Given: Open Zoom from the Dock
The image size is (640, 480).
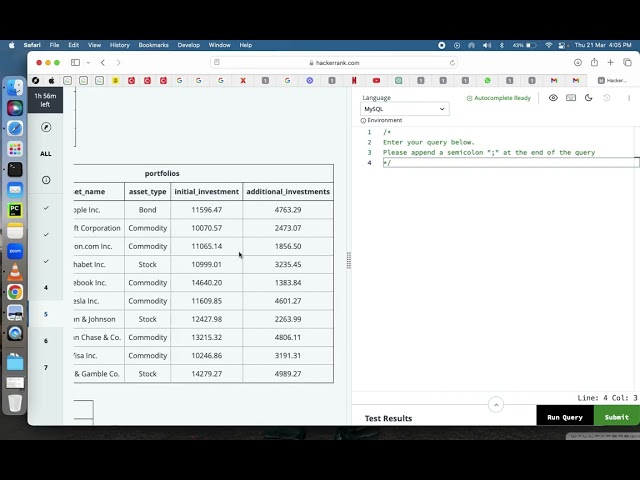Looking at the screenshot, I should (x=15, y=251).
